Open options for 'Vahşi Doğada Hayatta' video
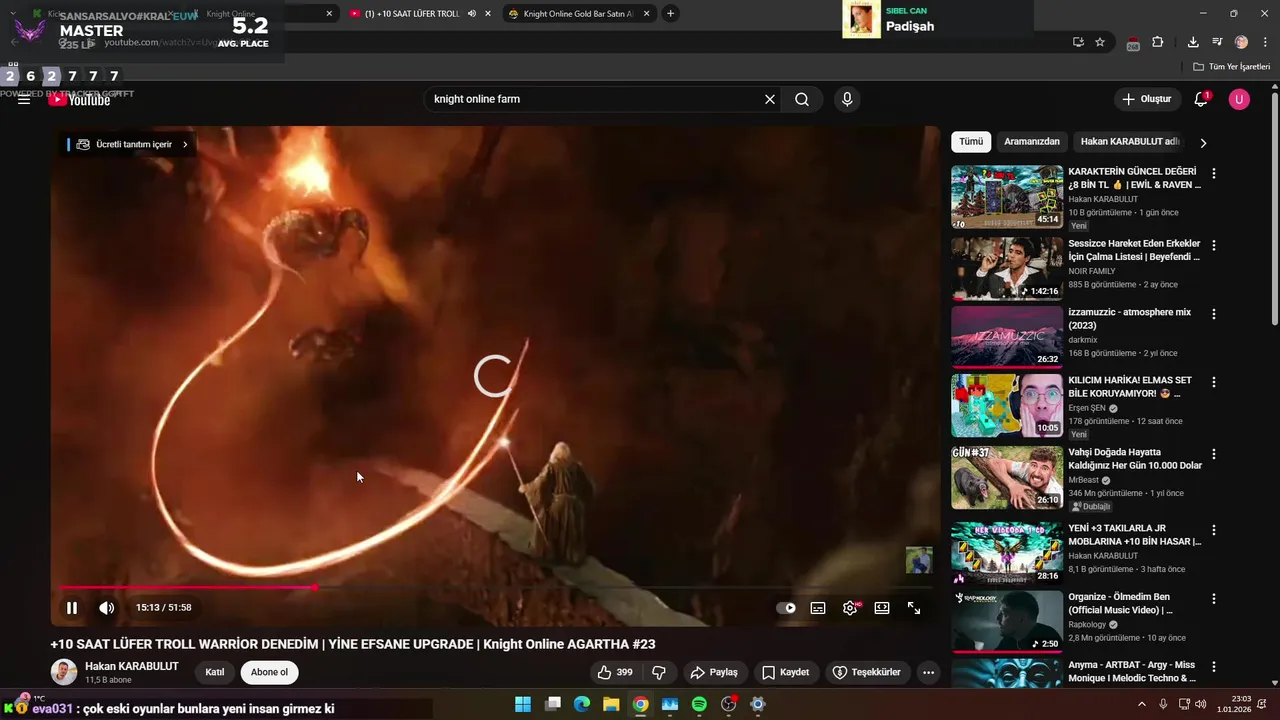The image size is (1280, 720). point(1214,454)
